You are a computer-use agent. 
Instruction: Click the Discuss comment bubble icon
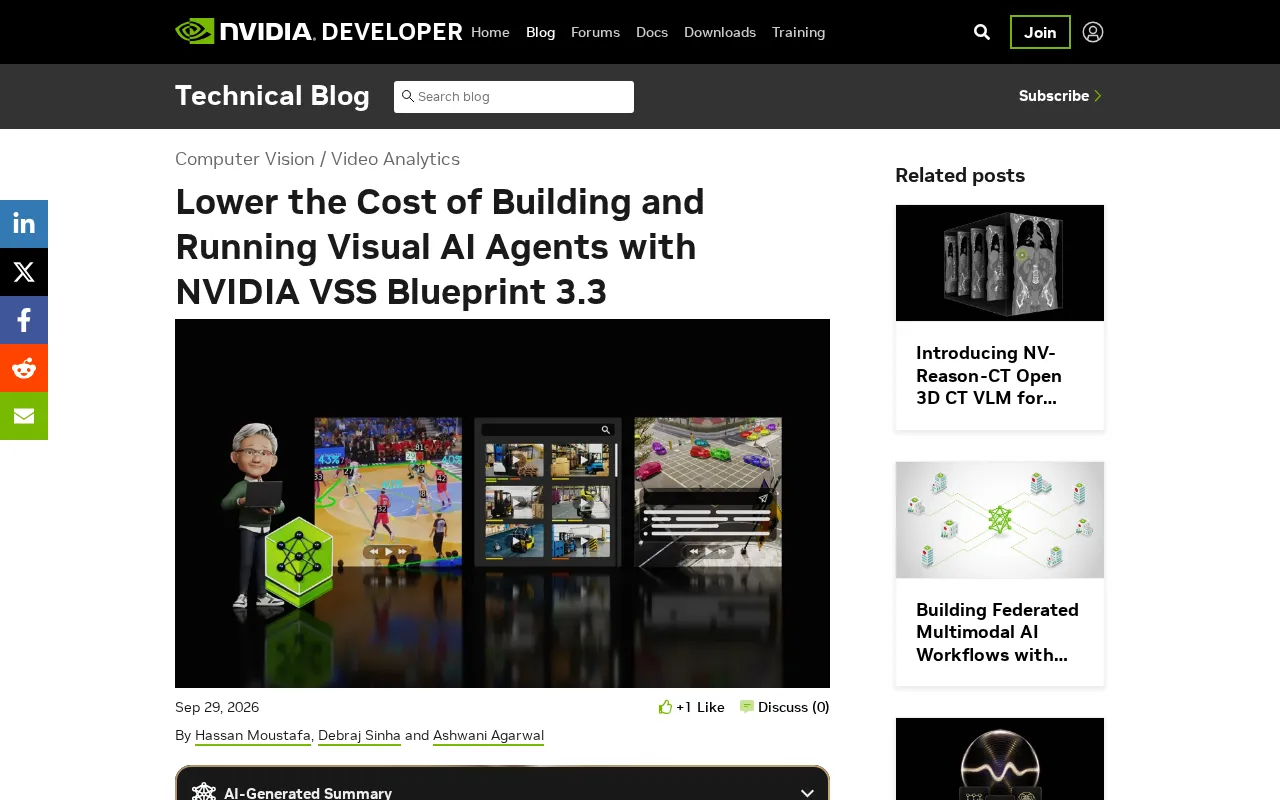(x=747, y=707)
